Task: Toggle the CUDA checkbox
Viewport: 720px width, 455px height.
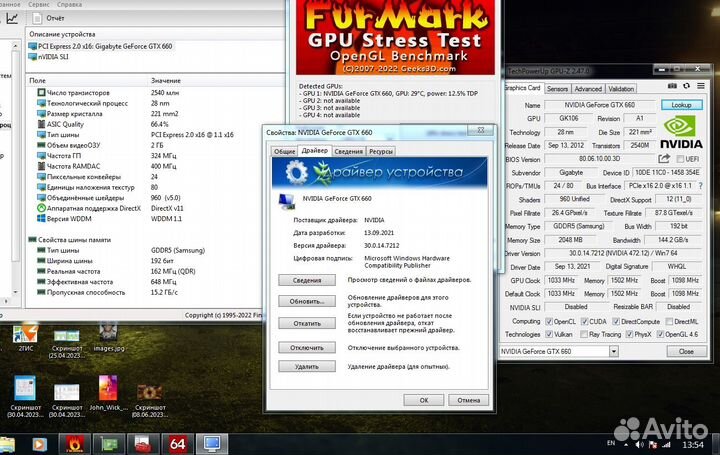Action: click(x=584, y=321)
